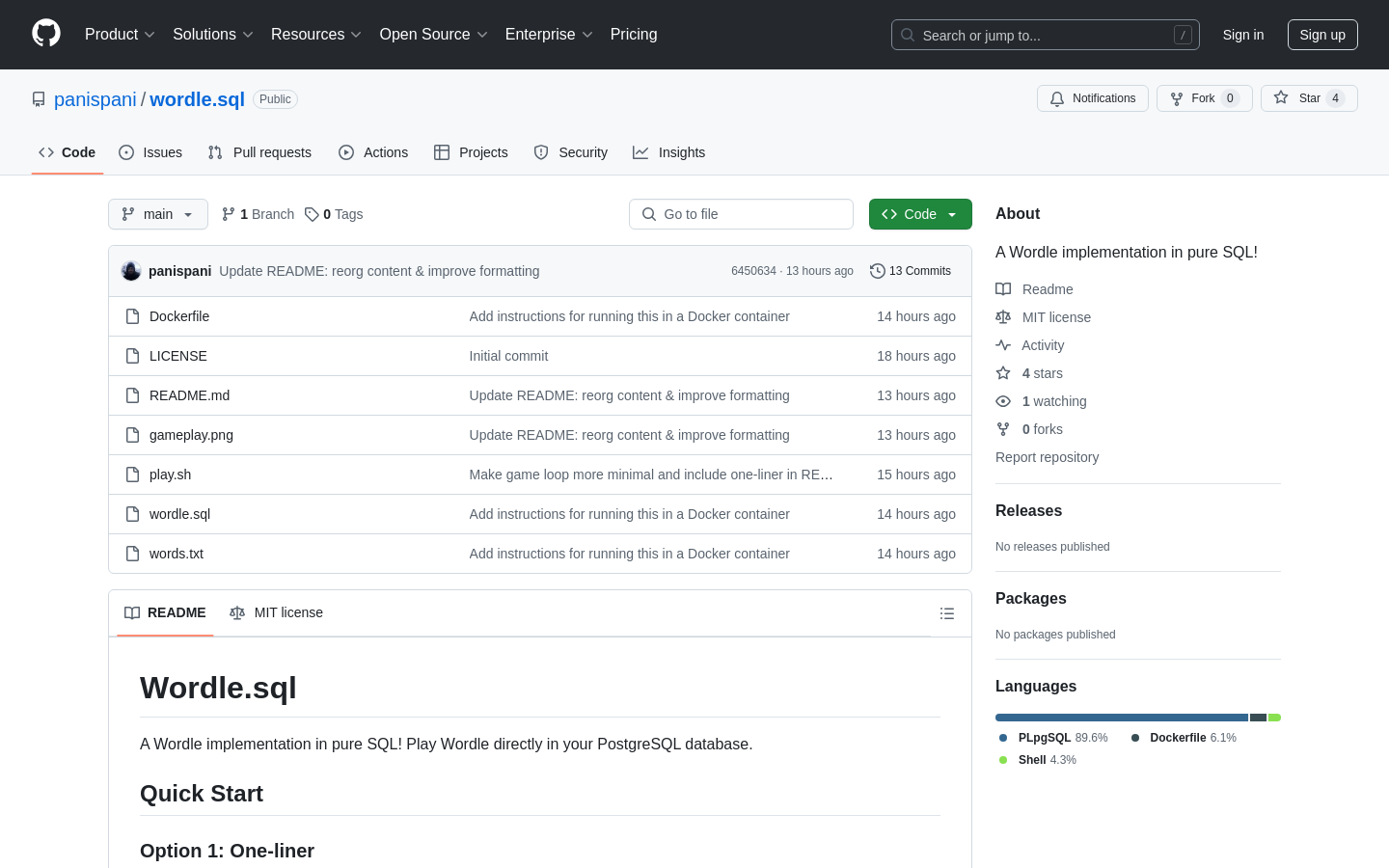The height and width of the screenshot is (868, 1389).
Task: Click the pulse icon beside Activity
Action: click(1003, 345)
